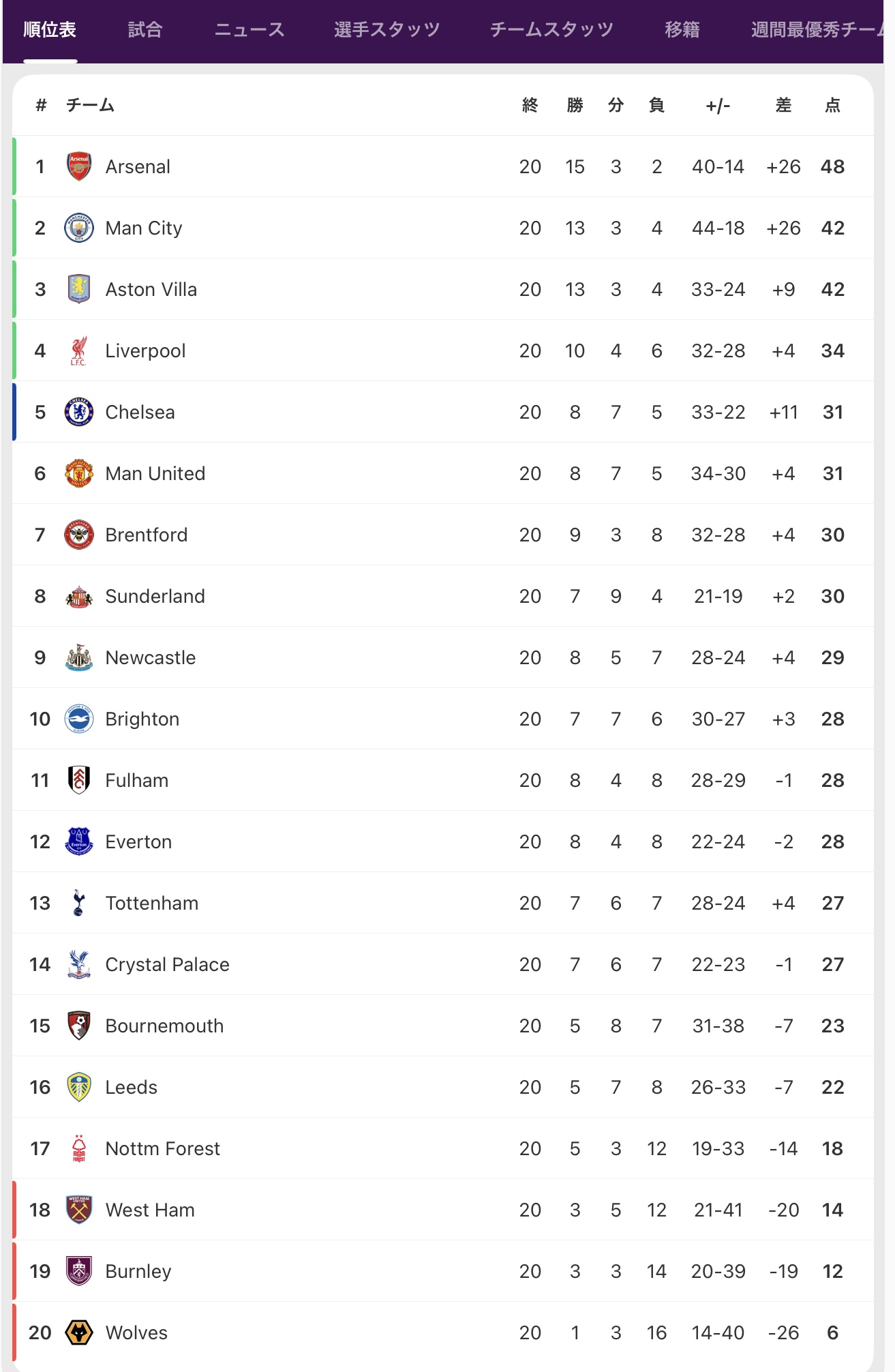This screenshot has width=895, height=1372.
Task: Open the Aston Villa team link
Action: (x=151, y=289)
